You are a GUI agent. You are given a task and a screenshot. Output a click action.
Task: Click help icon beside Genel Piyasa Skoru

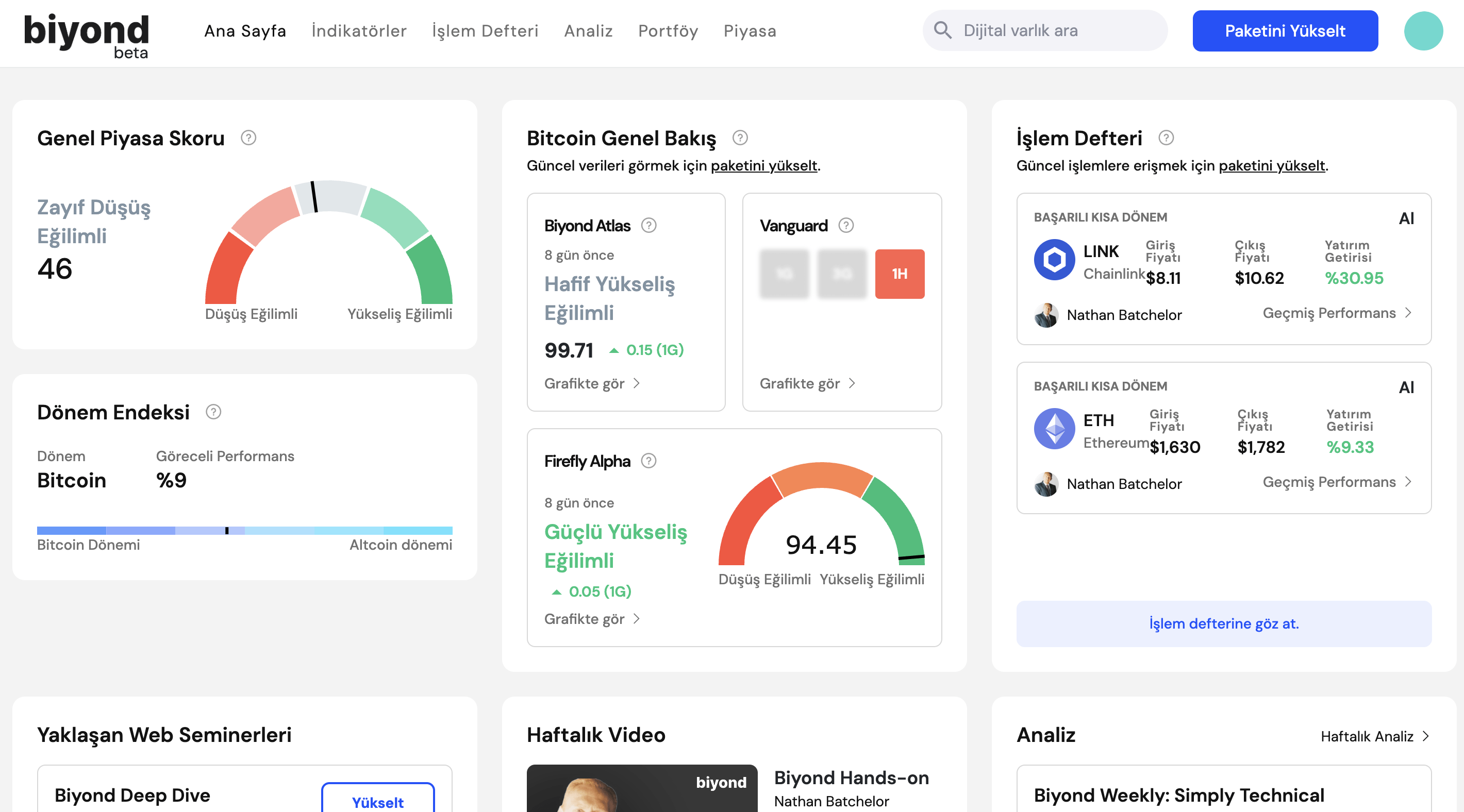click(x=248, y=138)
